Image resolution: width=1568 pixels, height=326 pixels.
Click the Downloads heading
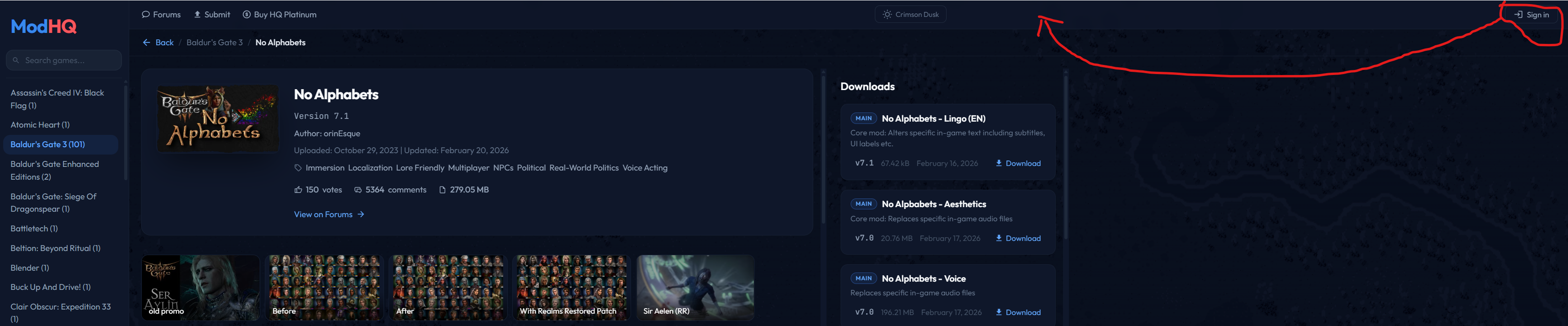(x=868, y=86)
